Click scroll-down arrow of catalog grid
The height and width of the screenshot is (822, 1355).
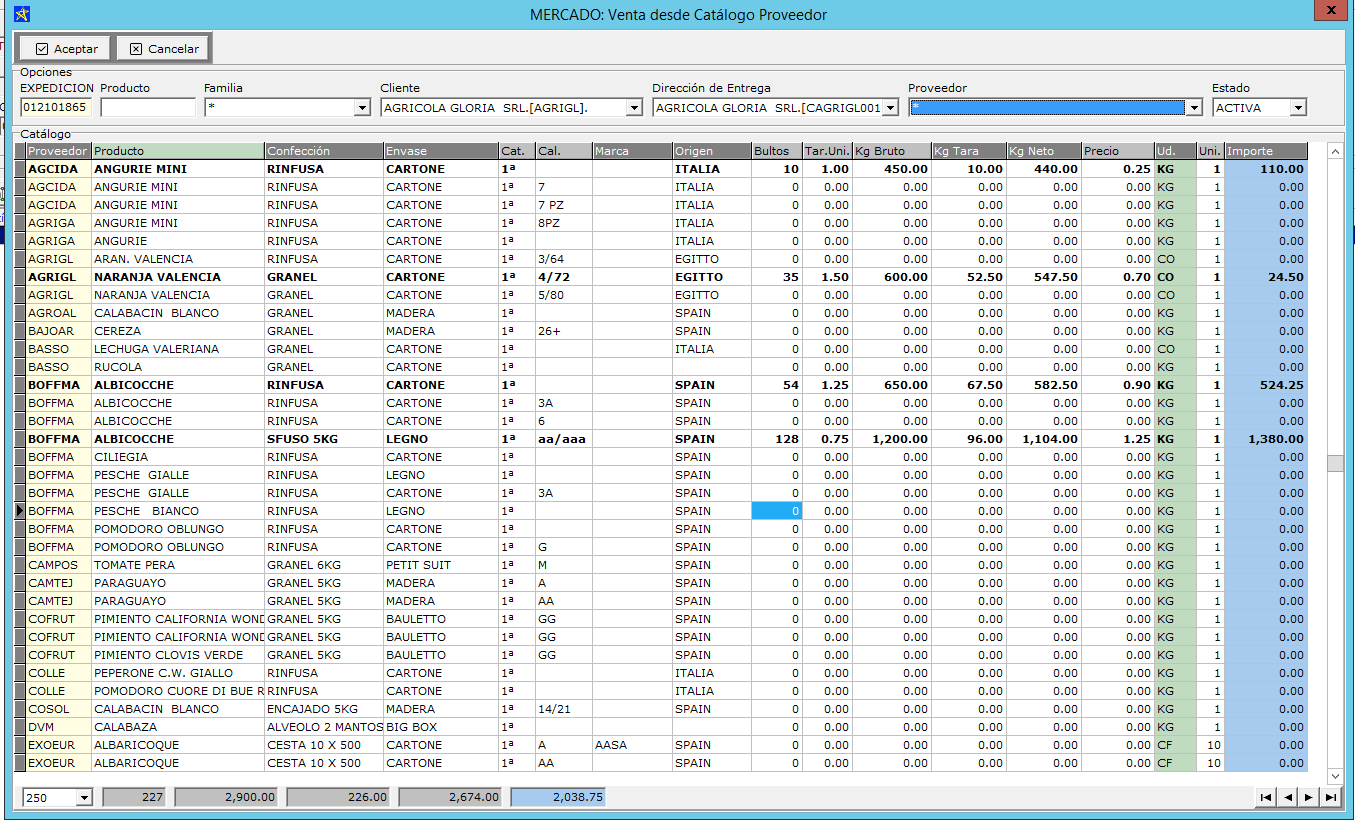click(x=1334, y=776)
